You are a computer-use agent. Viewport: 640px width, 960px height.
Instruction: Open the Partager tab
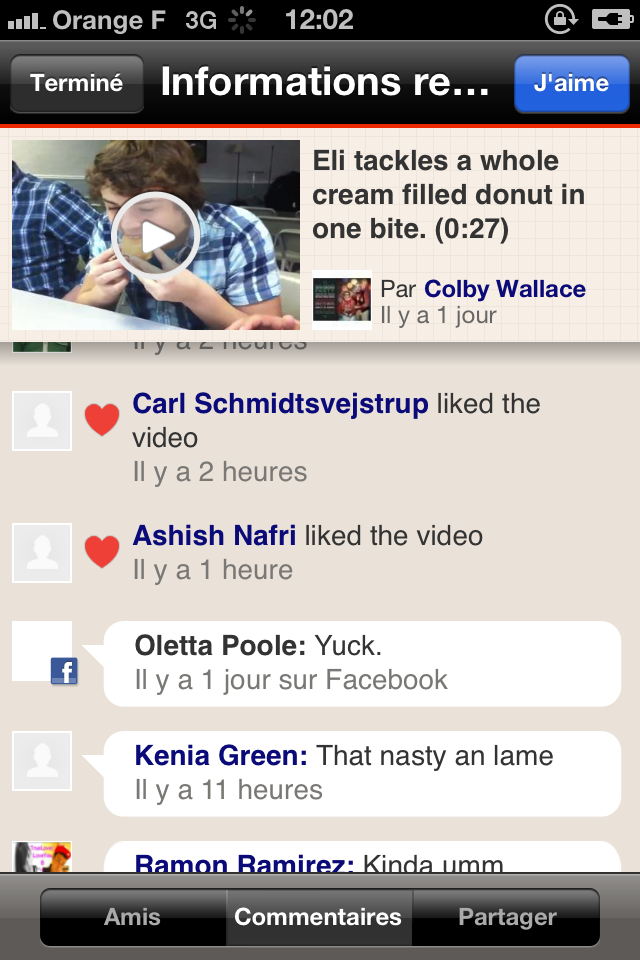(507, 917)
